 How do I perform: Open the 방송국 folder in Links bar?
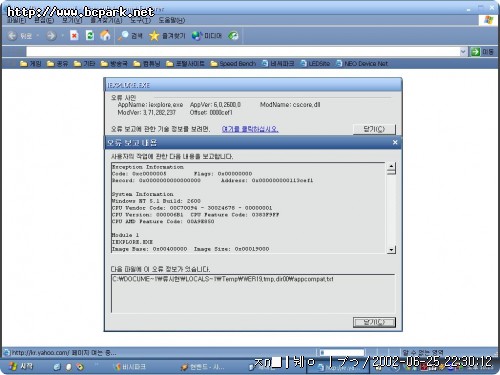coord(114,63)
